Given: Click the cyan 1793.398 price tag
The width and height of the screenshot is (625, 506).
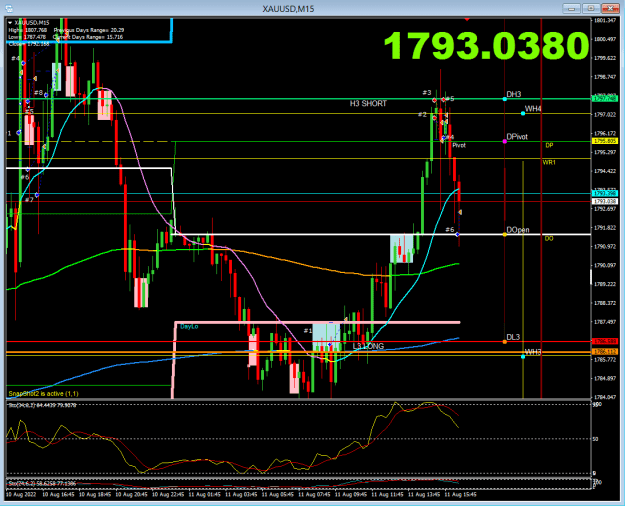Looking at the screenshot, I should pyautogui.click(x=605, y=193).
